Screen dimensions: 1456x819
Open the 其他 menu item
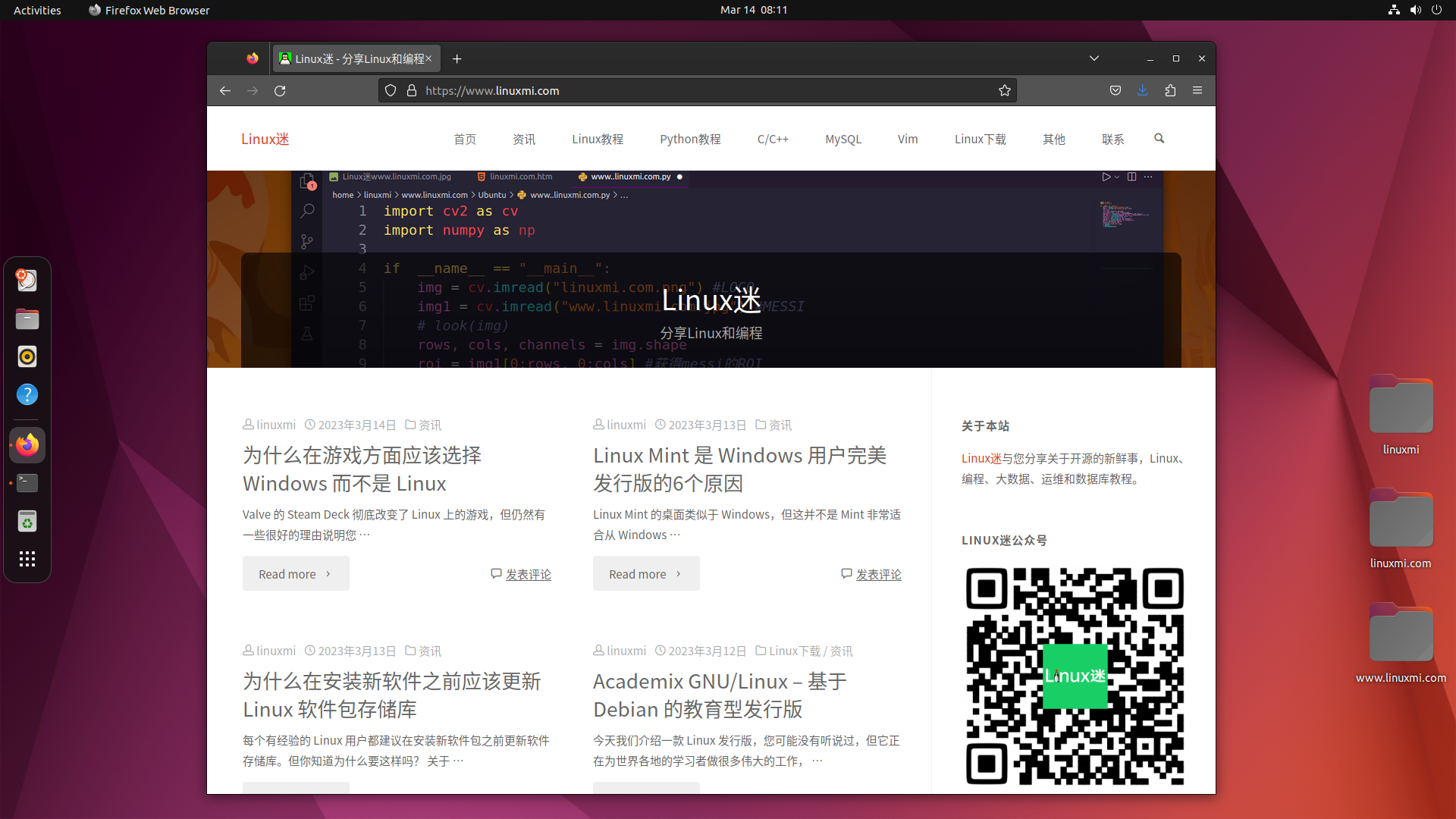click(1054, 139)
